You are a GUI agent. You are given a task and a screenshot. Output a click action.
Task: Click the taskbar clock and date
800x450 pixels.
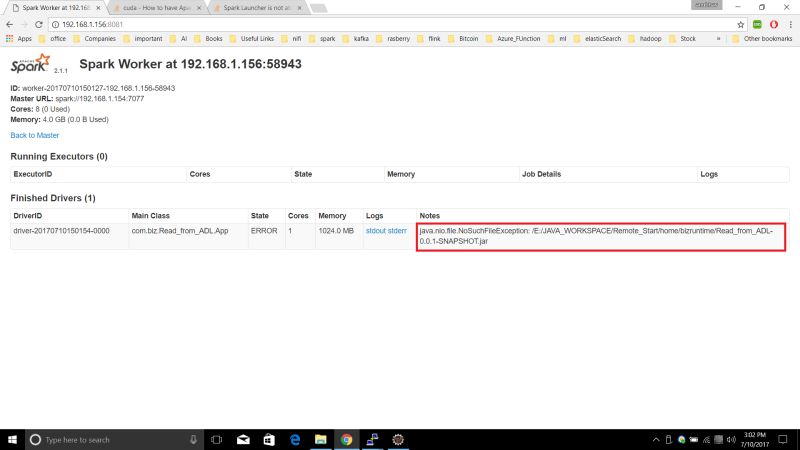point(755,440)
